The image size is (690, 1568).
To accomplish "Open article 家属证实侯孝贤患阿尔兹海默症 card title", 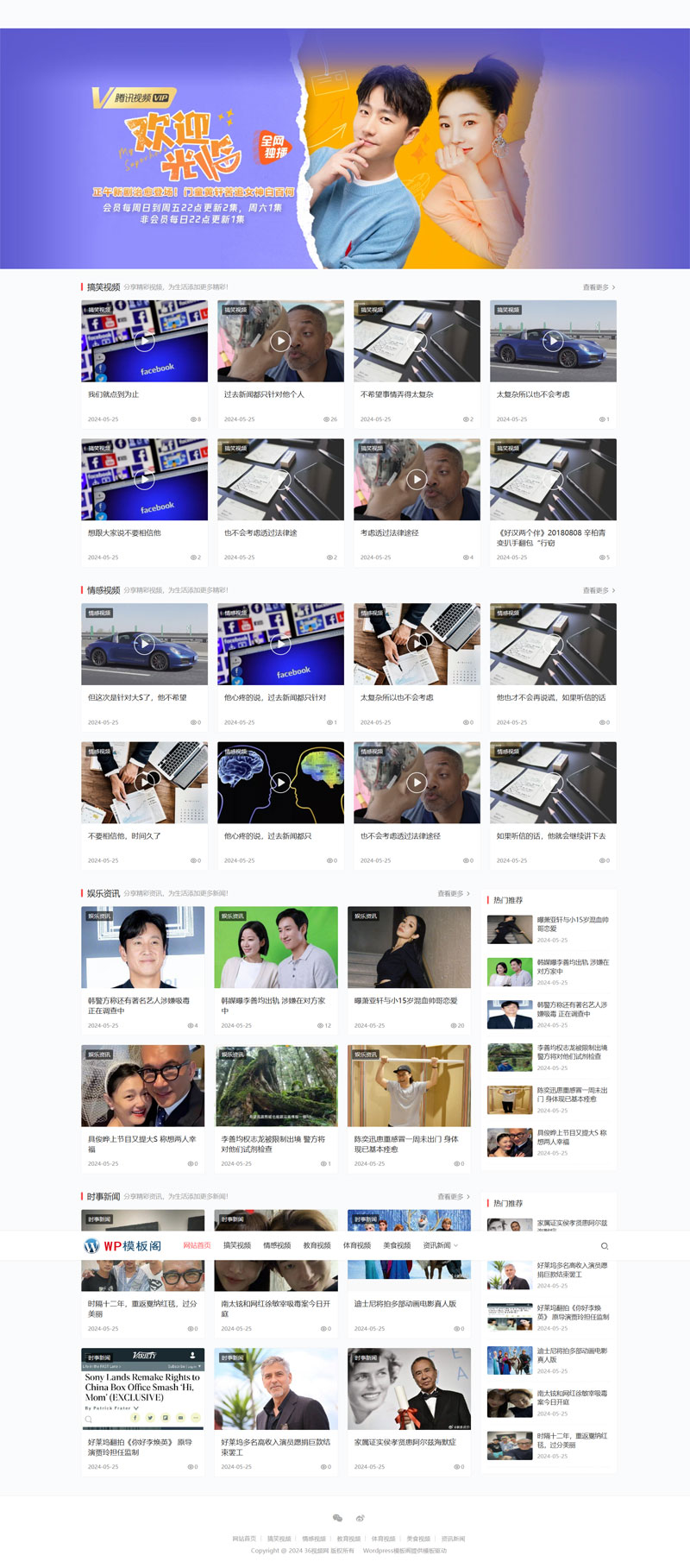I will (405, 1442).
